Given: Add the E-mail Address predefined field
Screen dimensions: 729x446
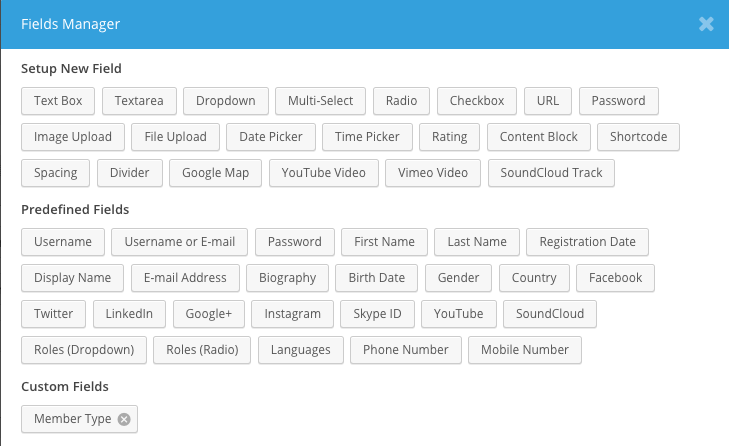Looking at the screenshot, I should (x=185, y=278).
